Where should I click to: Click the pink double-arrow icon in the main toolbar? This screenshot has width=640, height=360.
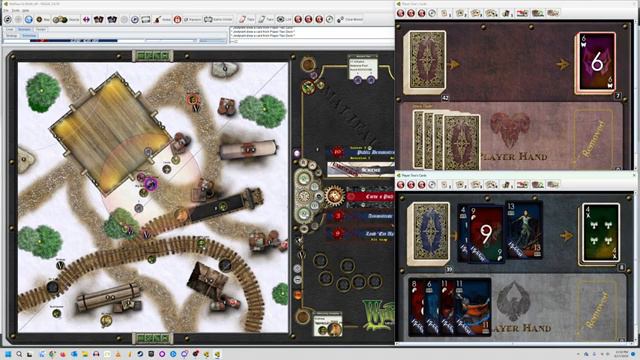click(x=86, y=19)
